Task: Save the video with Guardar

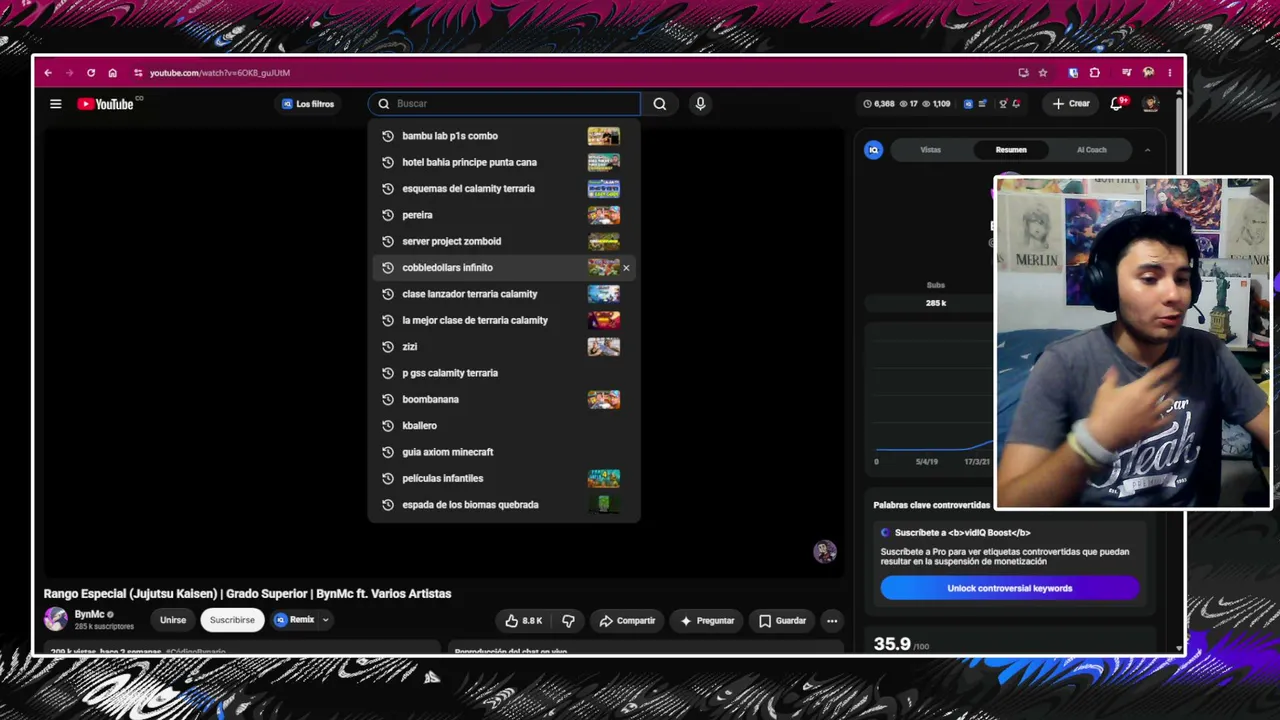Action: 782,621
